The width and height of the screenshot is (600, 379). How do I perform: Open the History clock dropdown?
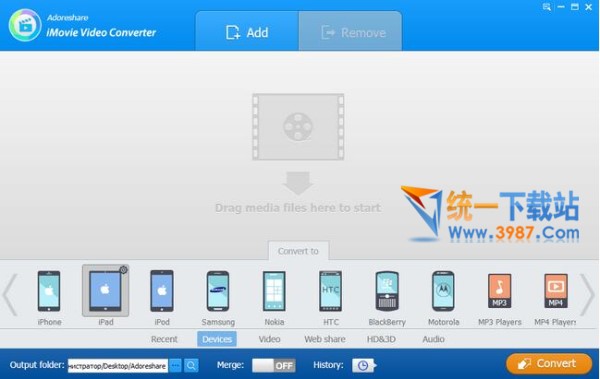364,366
